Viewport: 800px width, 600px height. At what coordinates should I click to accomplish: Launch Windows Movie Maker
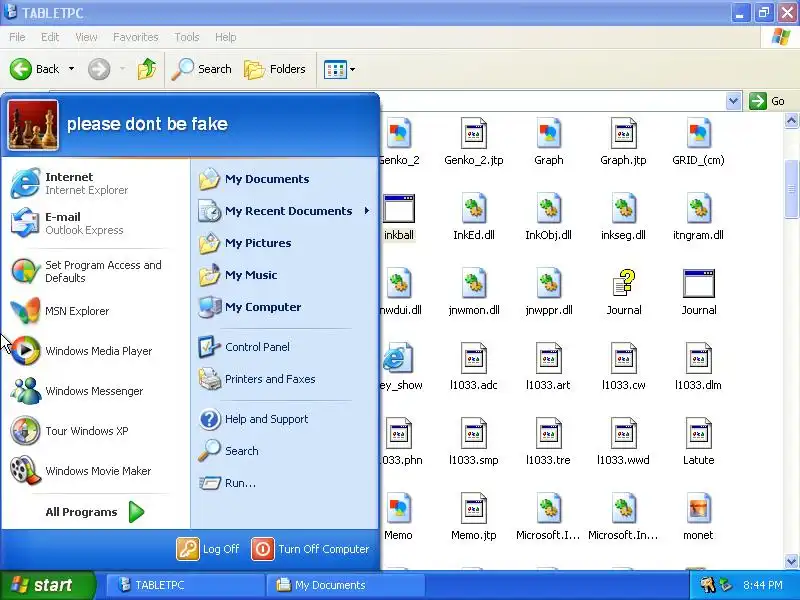[81, 470]
